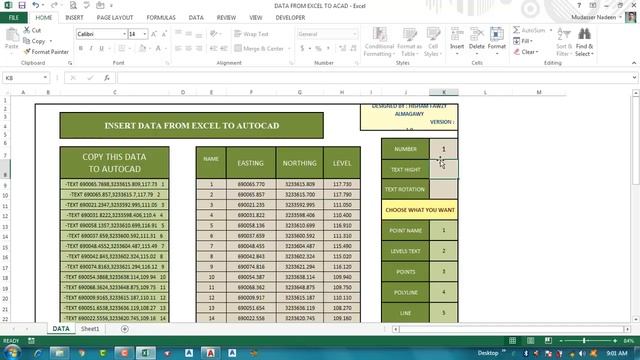Open the red AutoCAD taskbar icon
640x360 pixels.
coord(210,353)
